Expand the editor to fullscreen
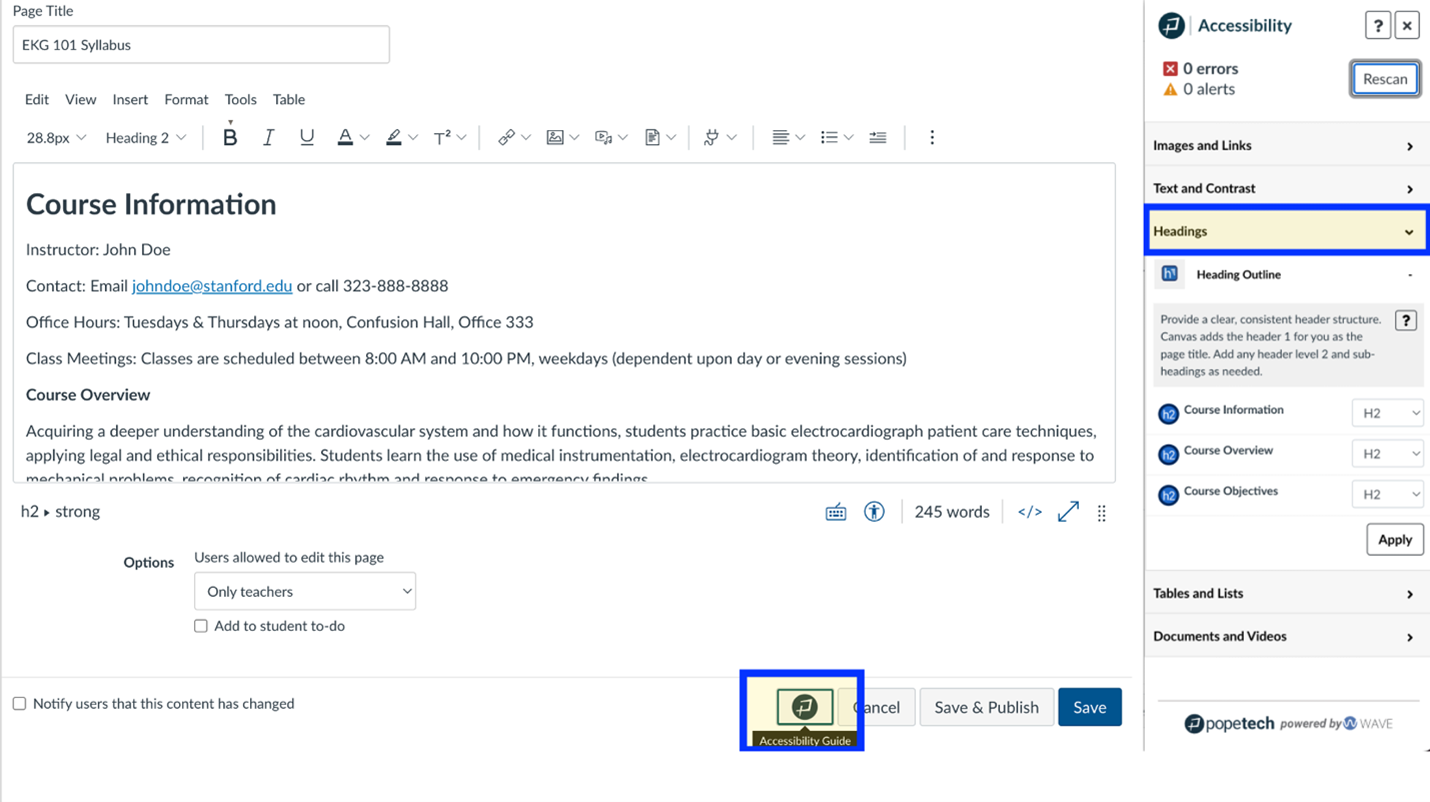The height and width of the screenshot is (802, 1430). [x=1068, y=512]
